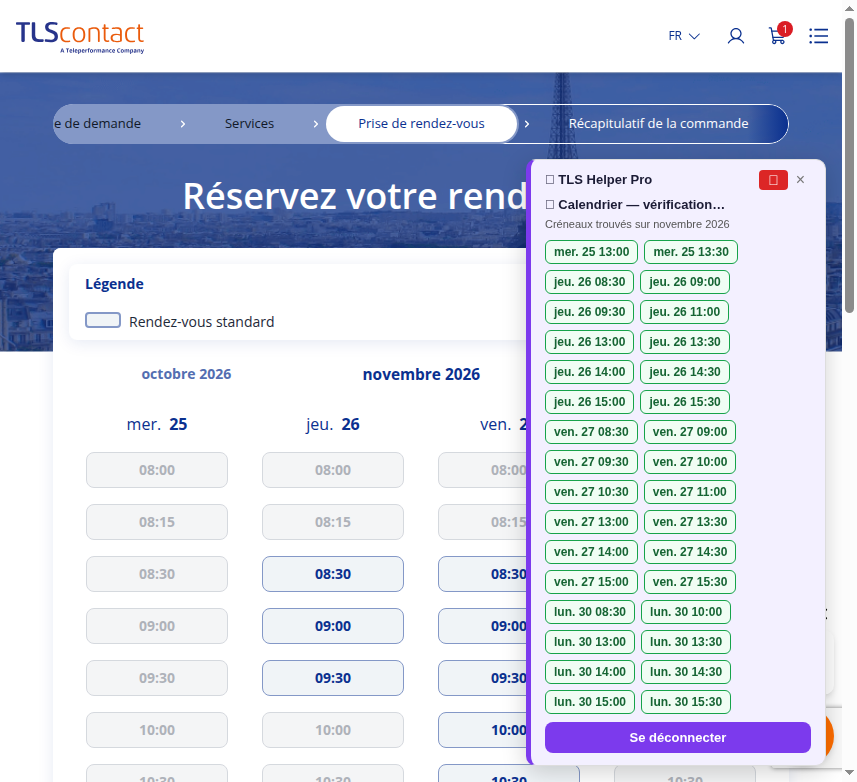Close the TLS Helper Pro panel
Screen dimensions: 857x782
pyautogui.click(x=800, y=180)
